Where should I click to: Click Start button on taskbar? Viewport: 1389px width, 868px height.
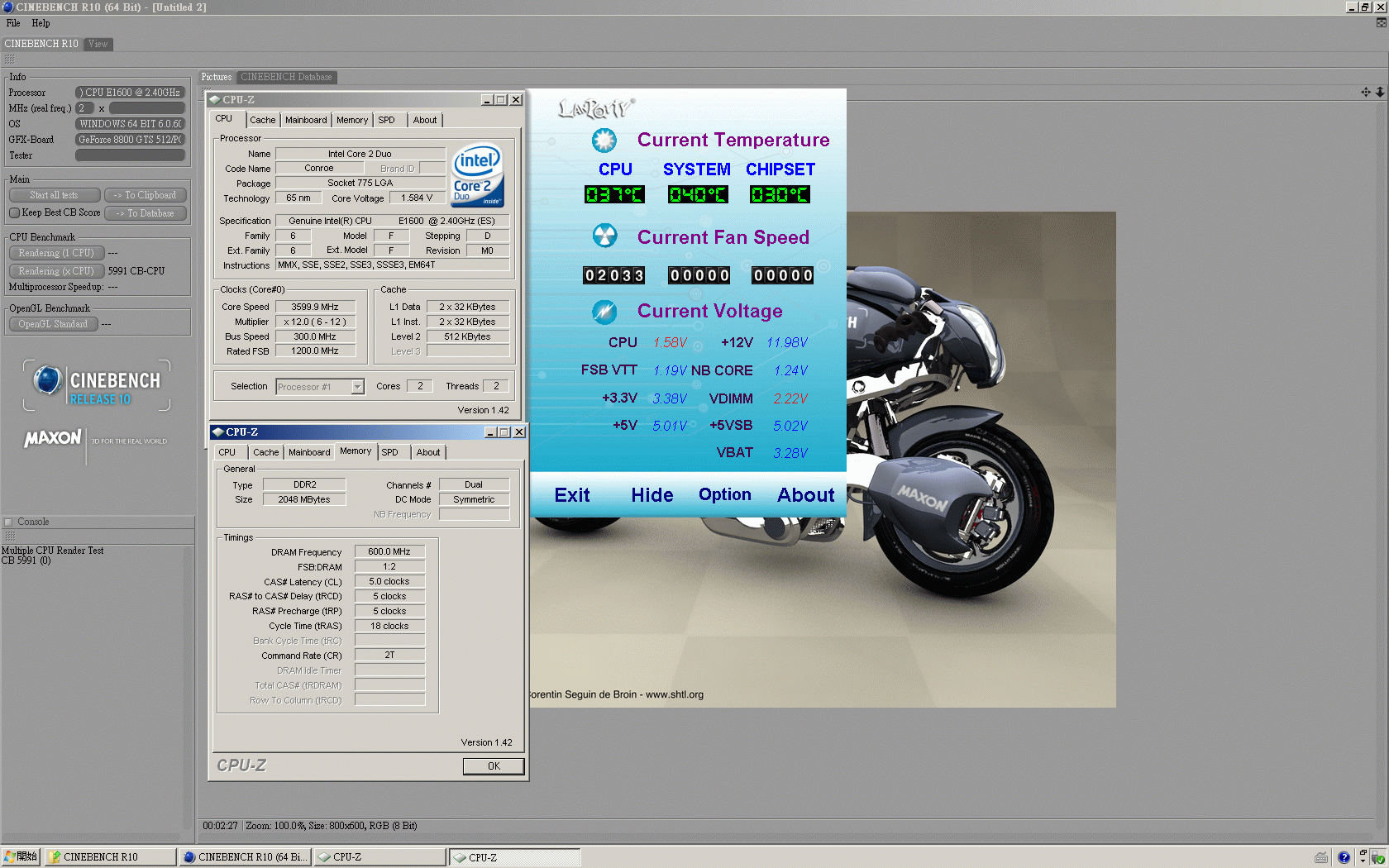click(x=21, y=857)
